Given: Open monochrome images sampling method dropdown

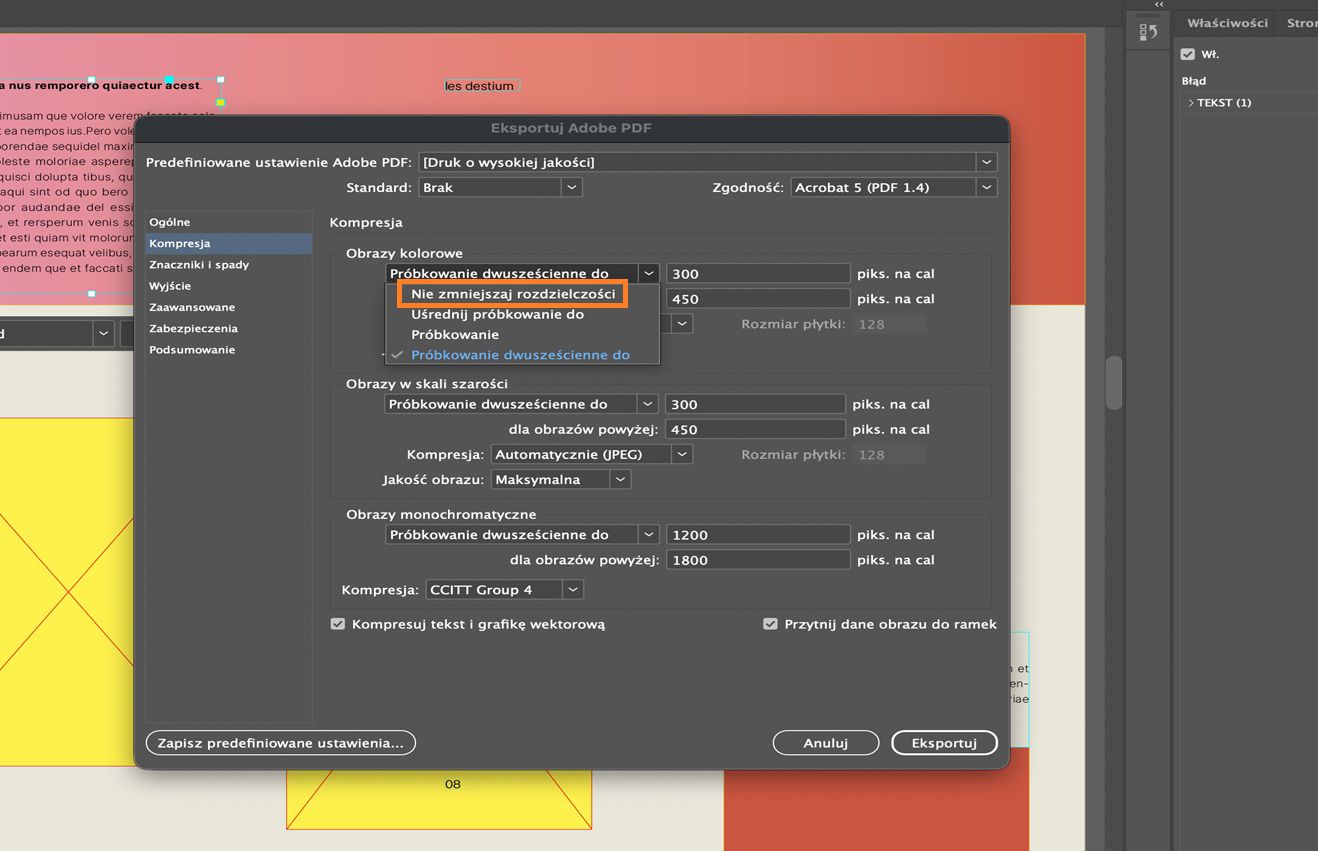Looking at the screenshot, I should (x=521, y=535).
